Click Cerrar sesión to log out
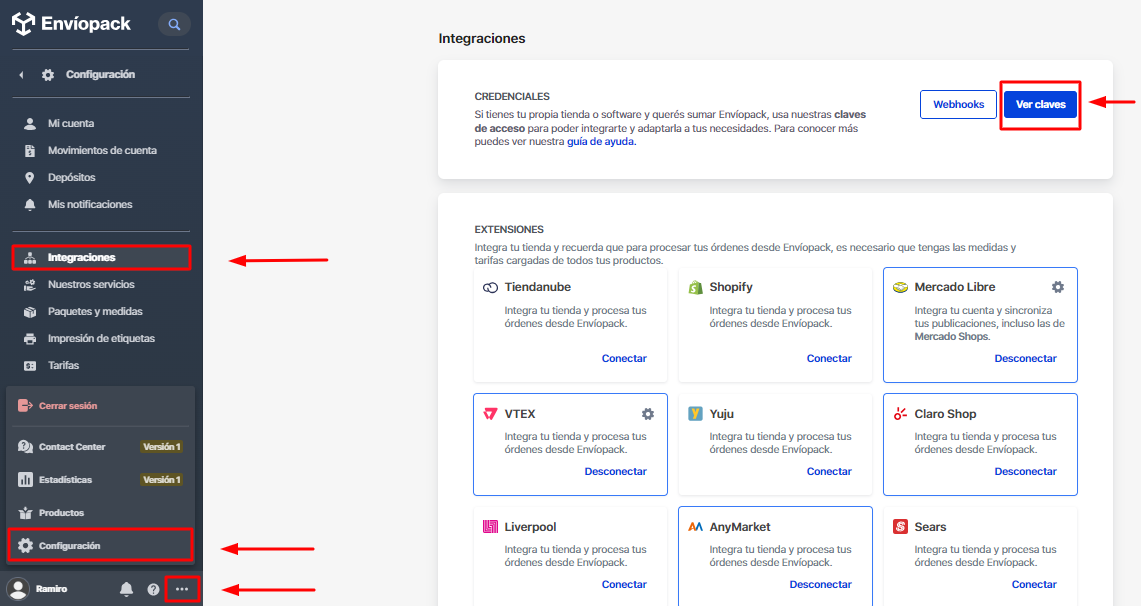The width and height of the screenshot is (1141, 606). point(68,406)
